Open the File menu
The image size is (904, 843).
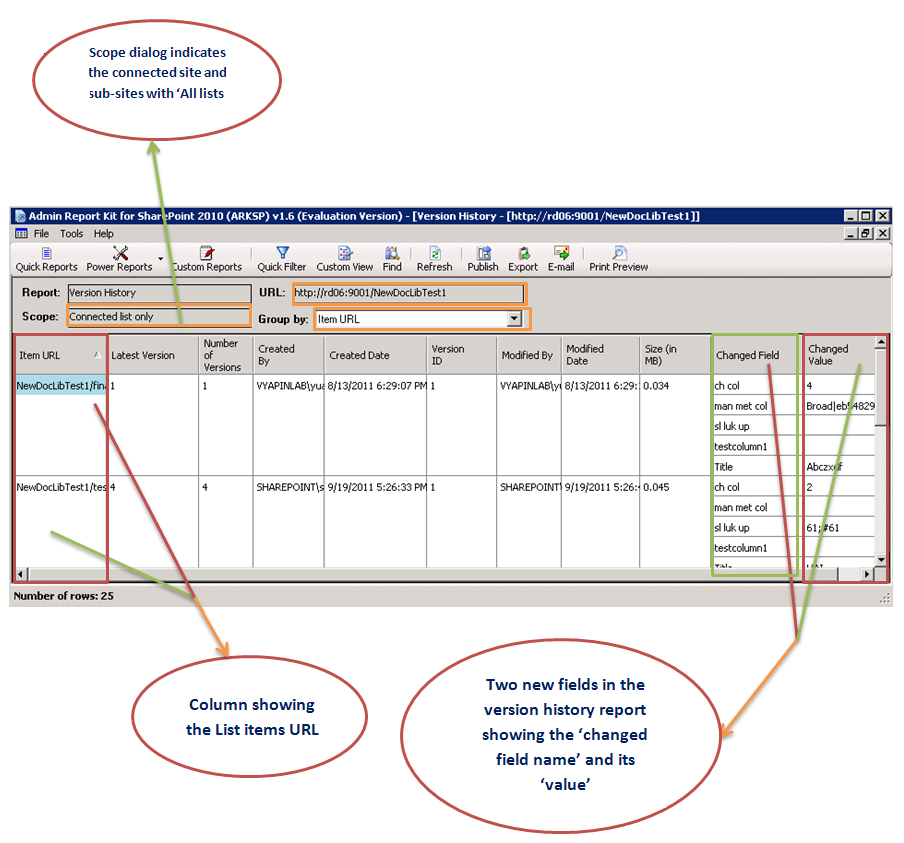[x=42, y=234]
